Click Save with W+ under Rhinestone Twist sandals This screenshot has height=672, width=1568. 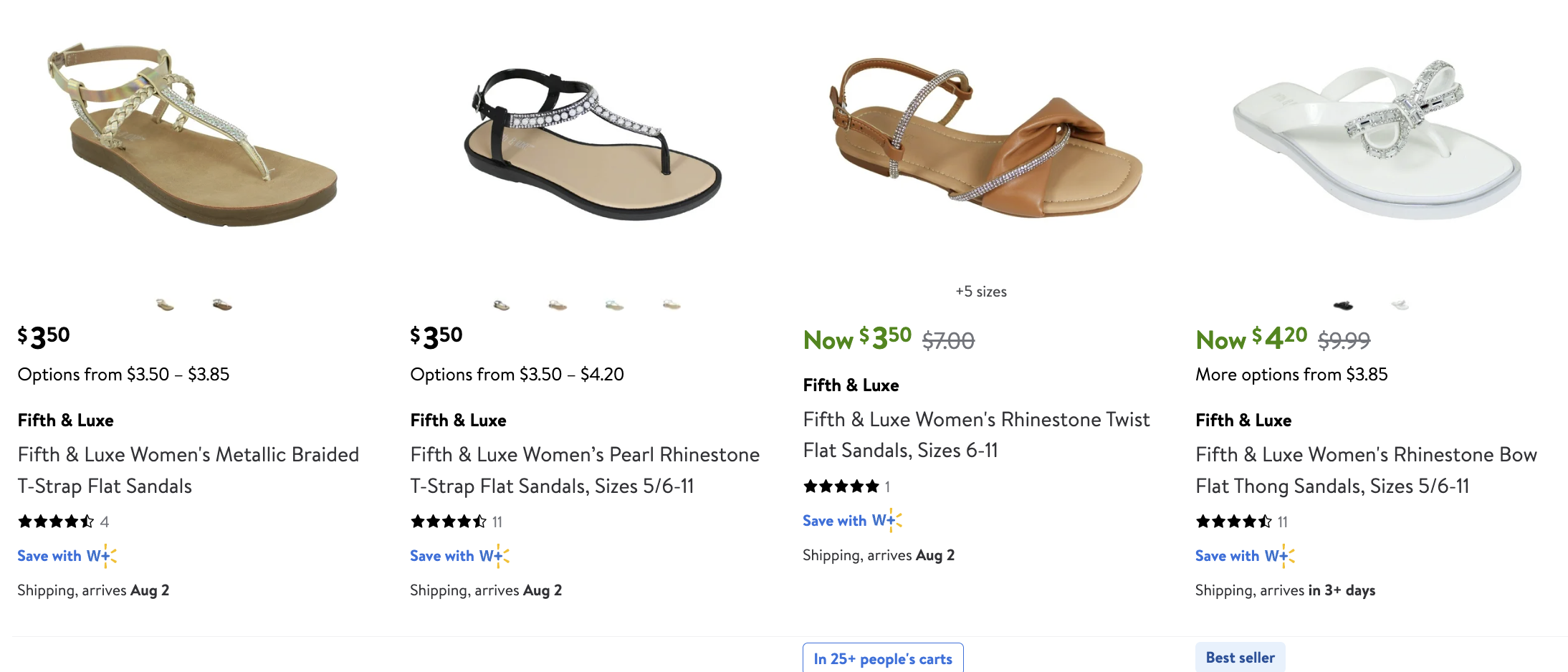pos(851,521)
